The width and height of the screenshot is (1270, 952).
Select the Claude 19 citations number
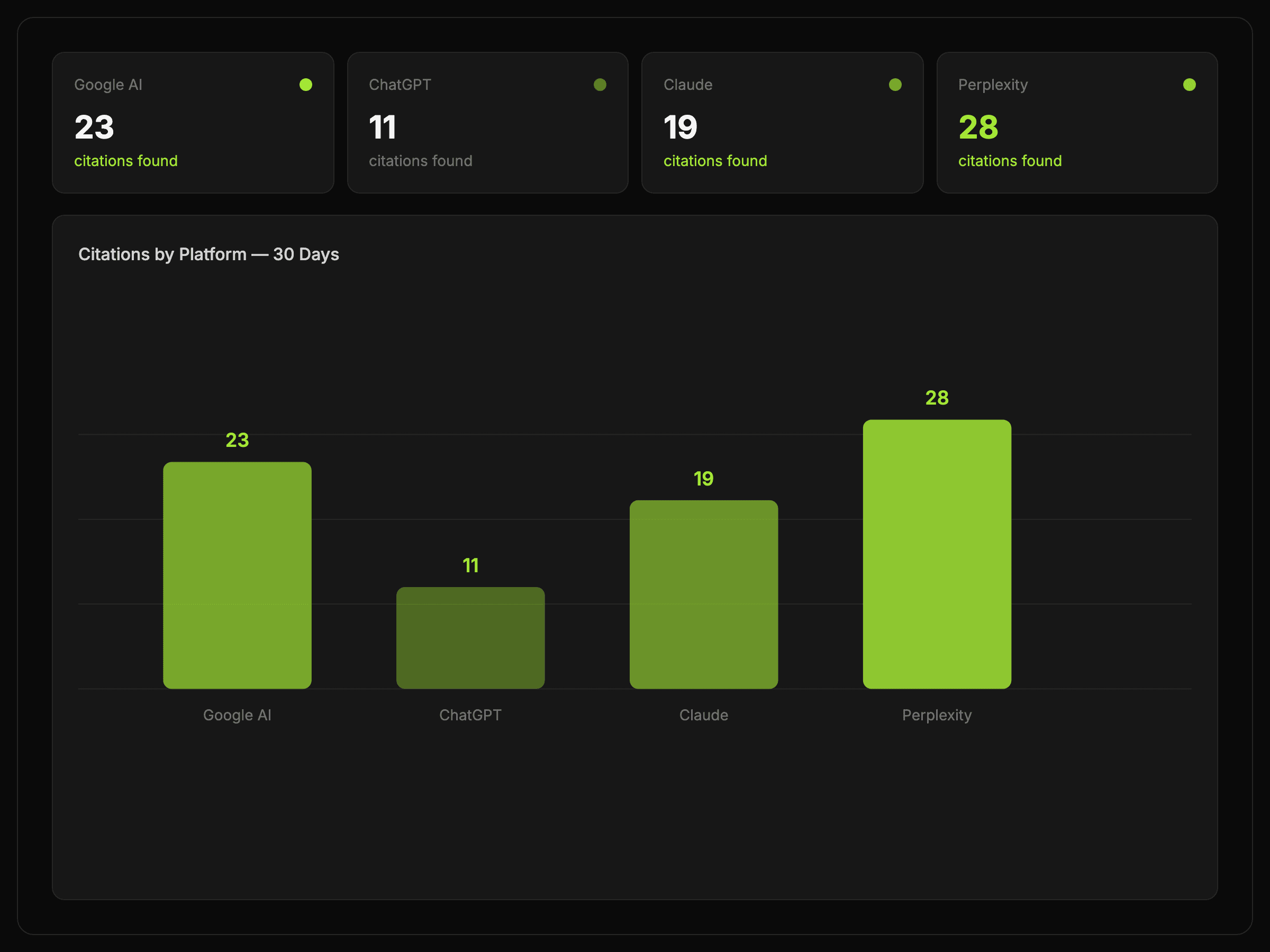click(x=680, y=127)
